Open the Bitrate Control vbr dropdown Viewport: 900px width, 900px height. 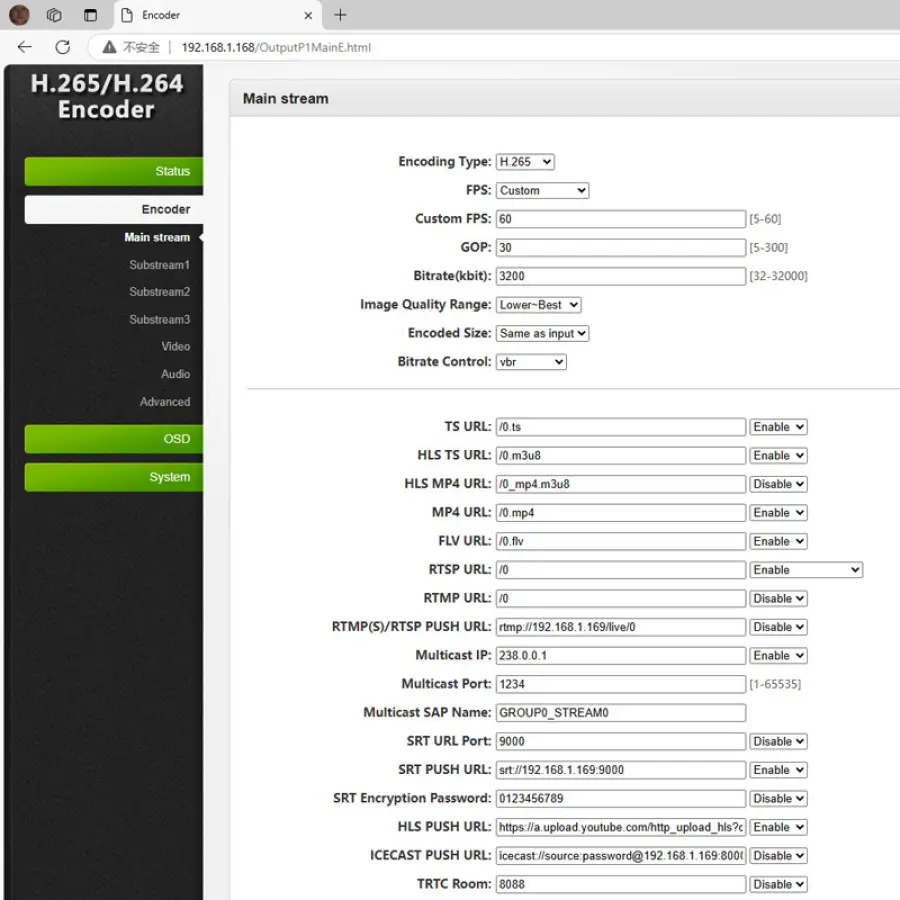(531, 362)
